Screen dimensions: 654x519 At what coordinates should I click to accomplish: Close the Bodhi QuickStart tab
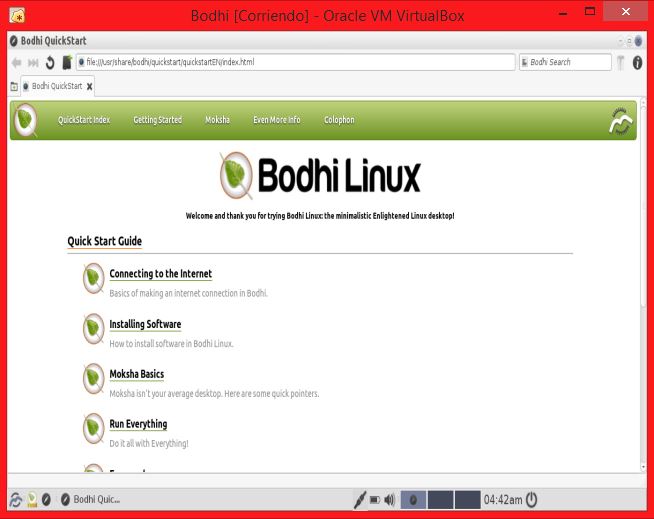click(x=89, y=86)
